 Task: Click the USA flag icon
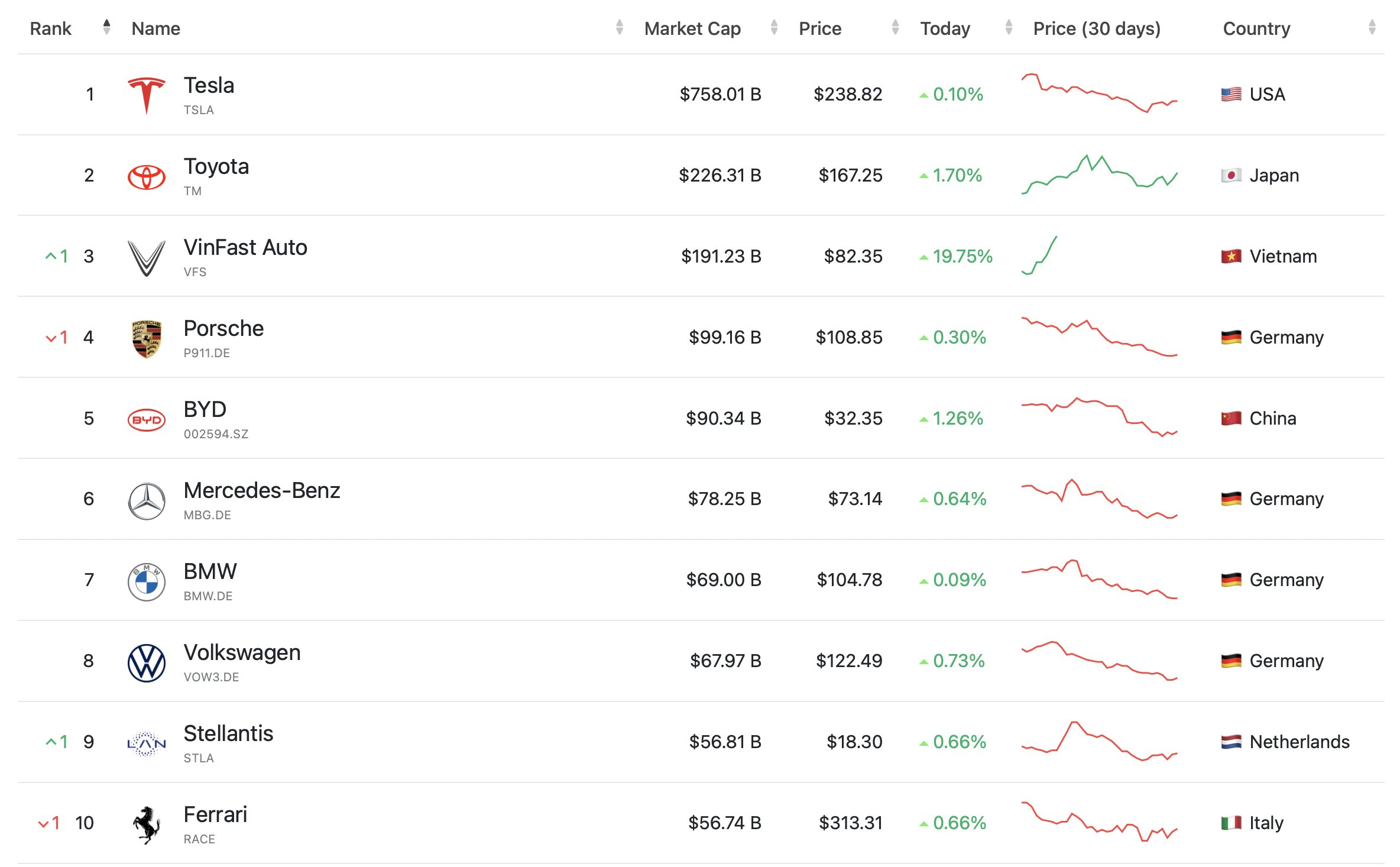pos(1232,94)
